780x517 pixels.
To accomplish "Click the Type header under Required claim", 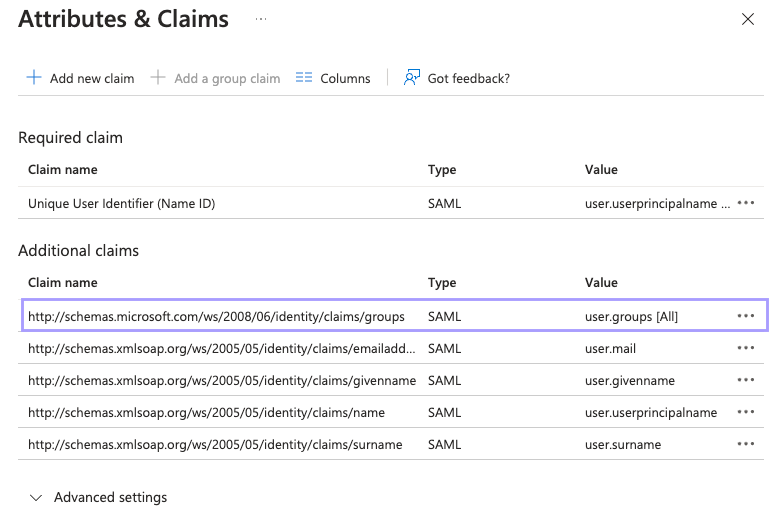I will click(x=442, y=170).
